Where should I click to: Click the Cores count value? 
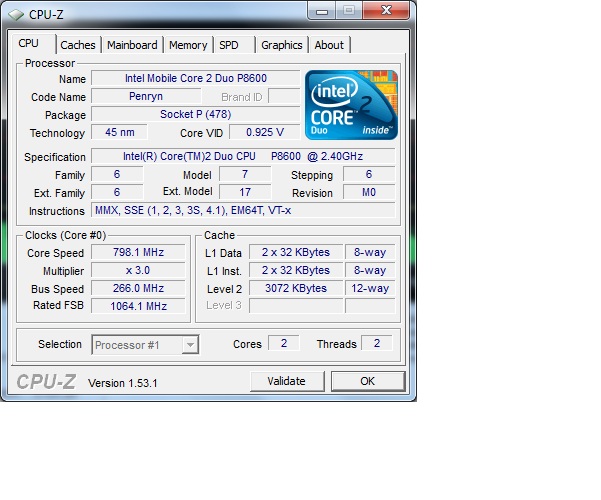(284, 343)
